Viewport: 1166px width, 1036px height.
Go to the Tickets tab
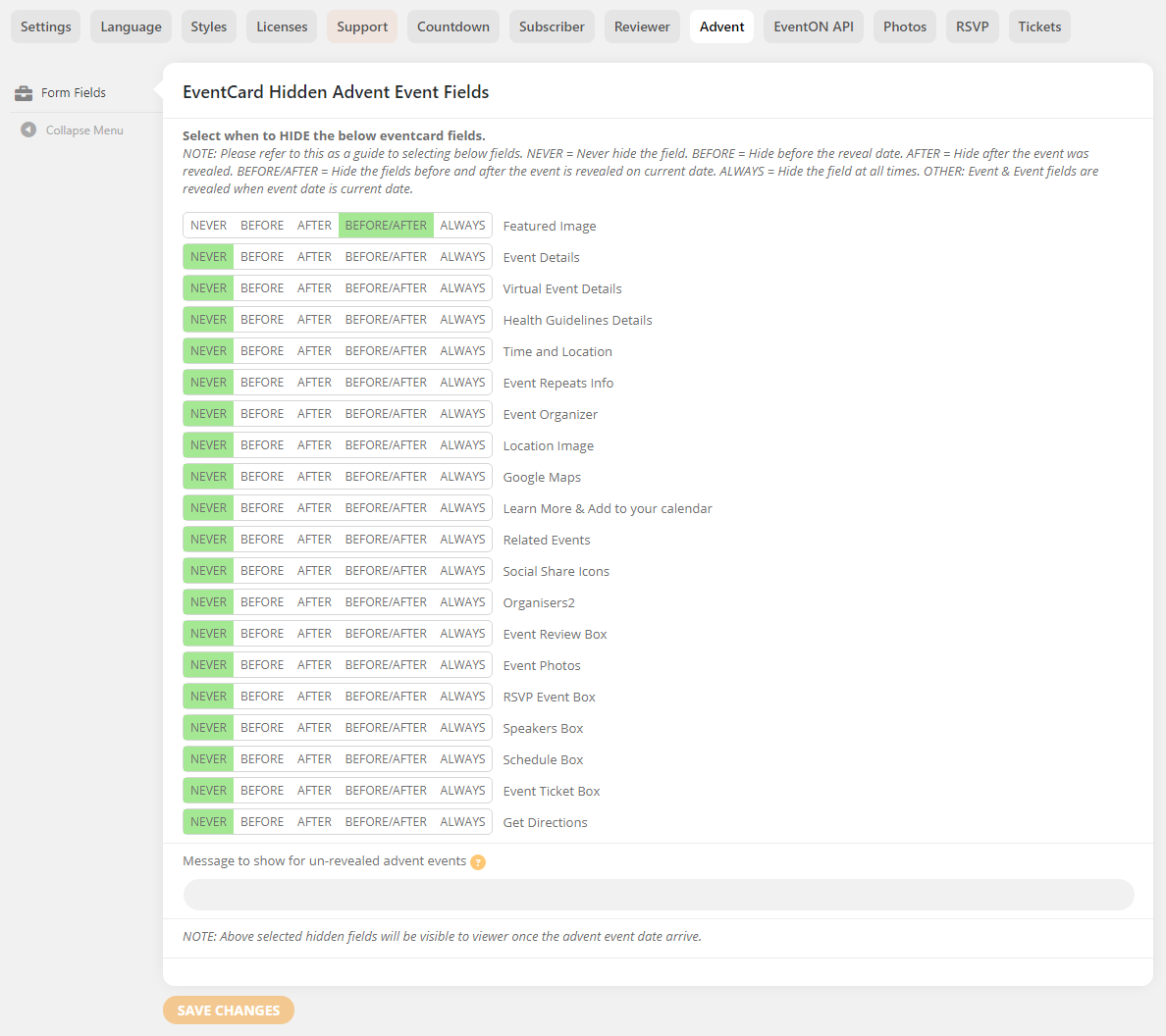tap(1039, 26)
